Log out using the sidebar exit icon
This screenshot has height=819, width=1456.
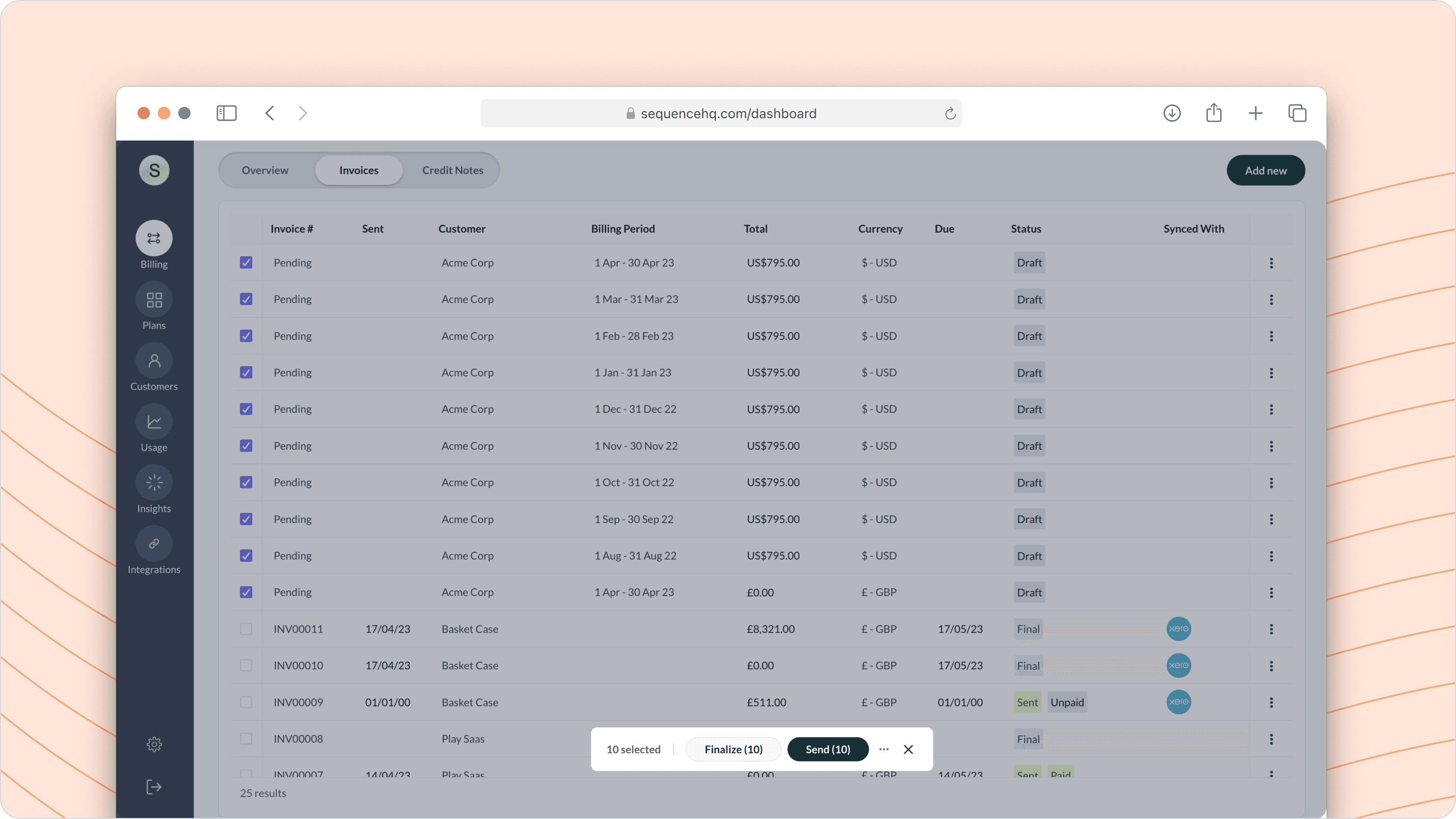click(x=154, y=786)
